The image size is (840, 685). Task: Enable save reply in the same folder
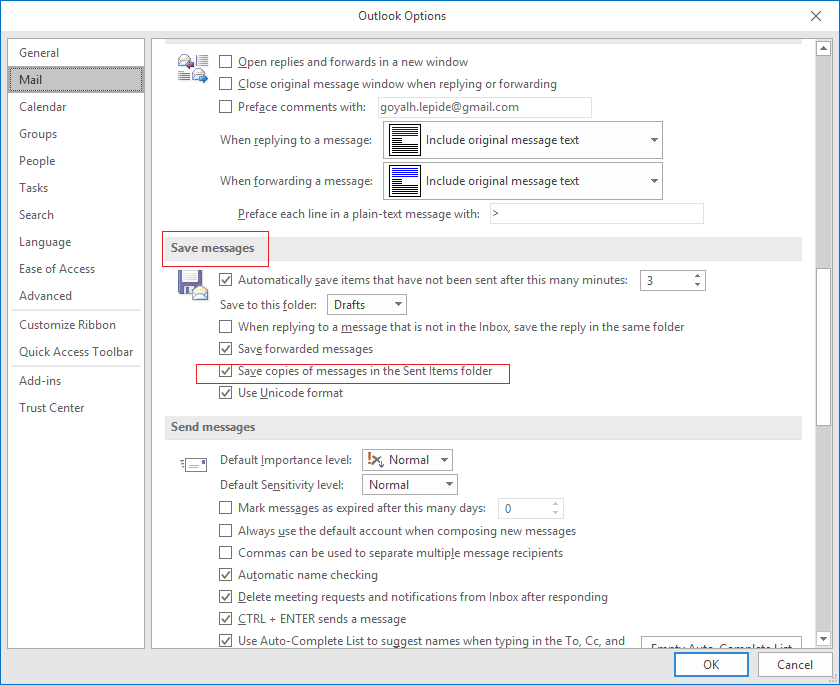coord(226,326)
